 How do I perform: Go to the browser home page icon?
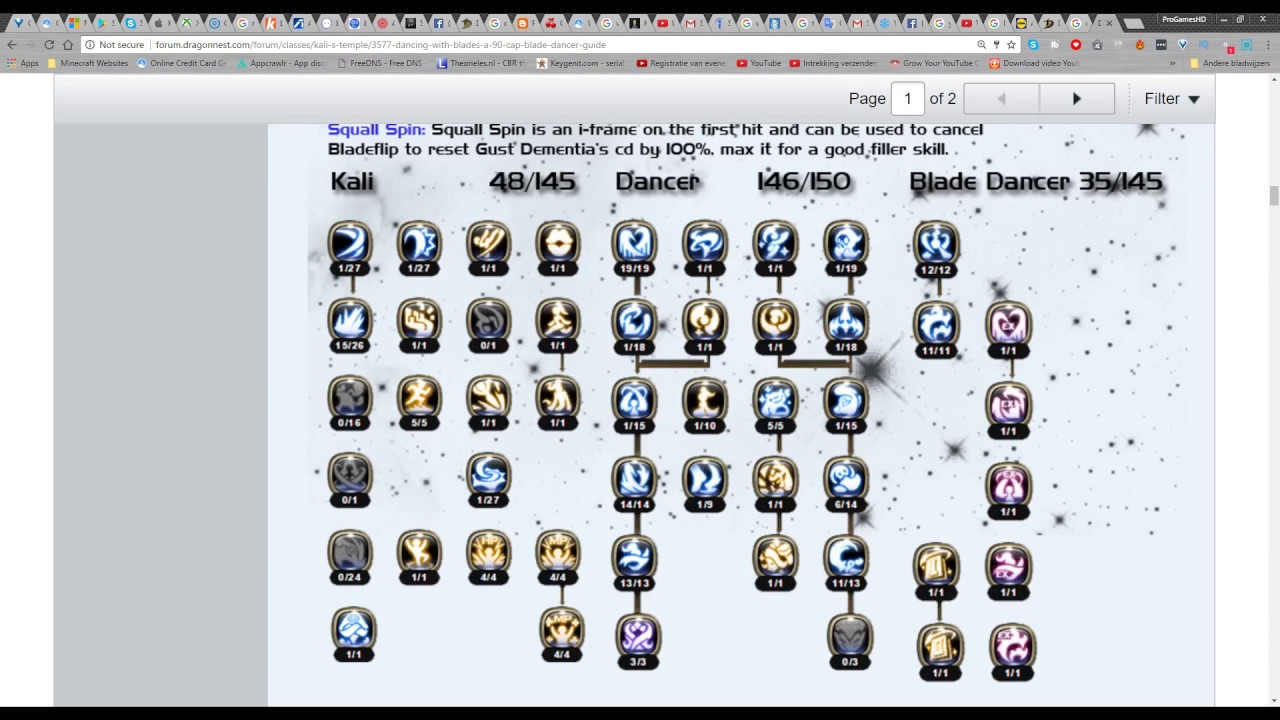68,44
